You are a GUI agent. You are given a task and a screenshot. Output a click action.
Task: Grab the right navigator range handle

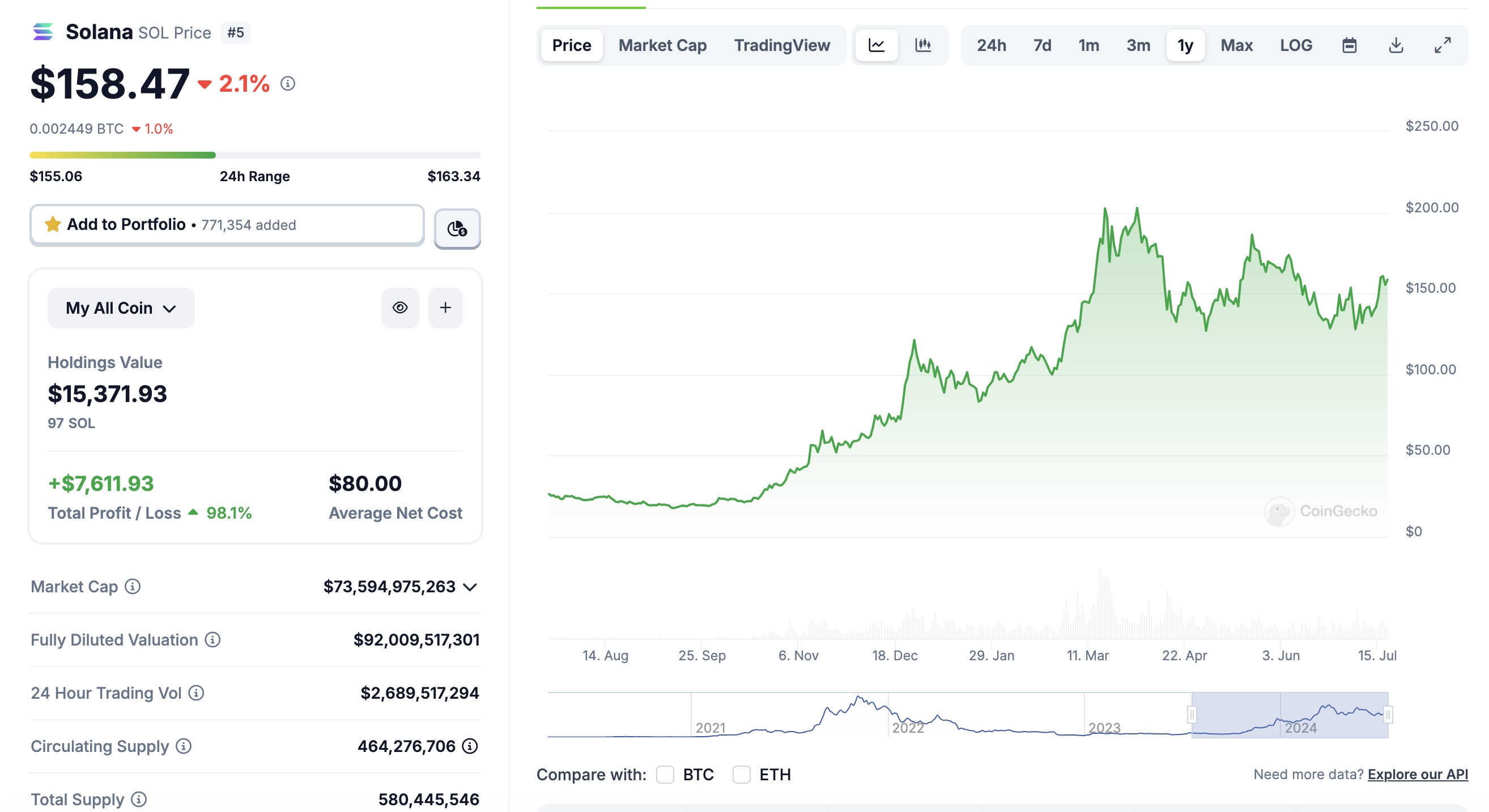pos(1388,715)
